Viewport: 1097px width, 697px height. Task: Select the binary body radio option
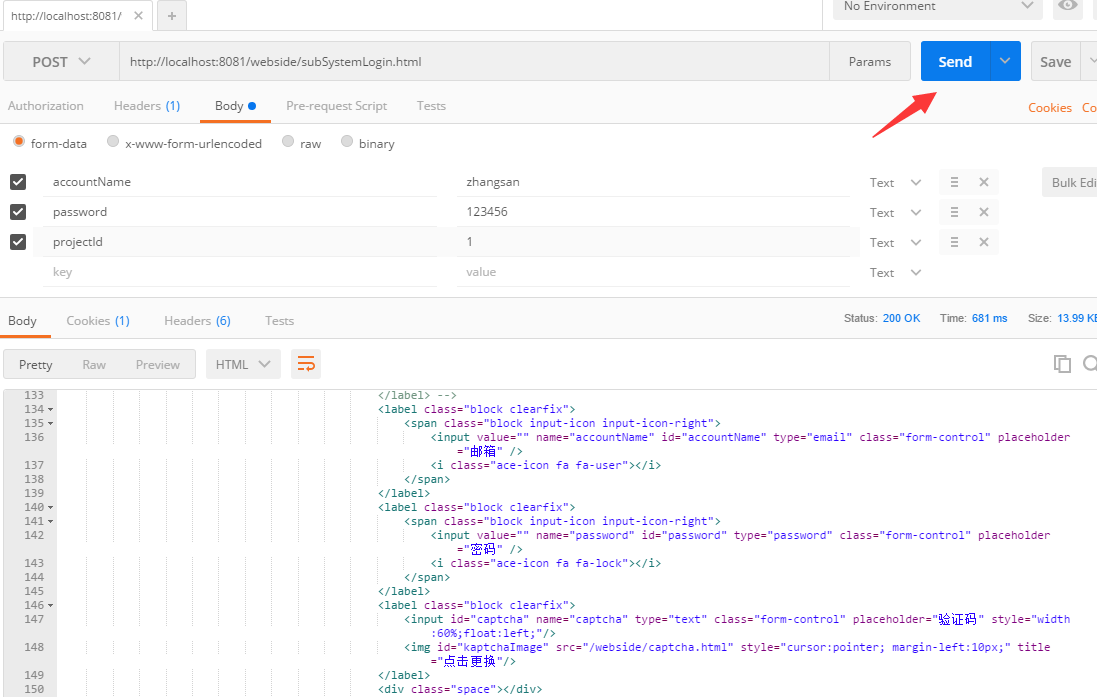(346, 142)
